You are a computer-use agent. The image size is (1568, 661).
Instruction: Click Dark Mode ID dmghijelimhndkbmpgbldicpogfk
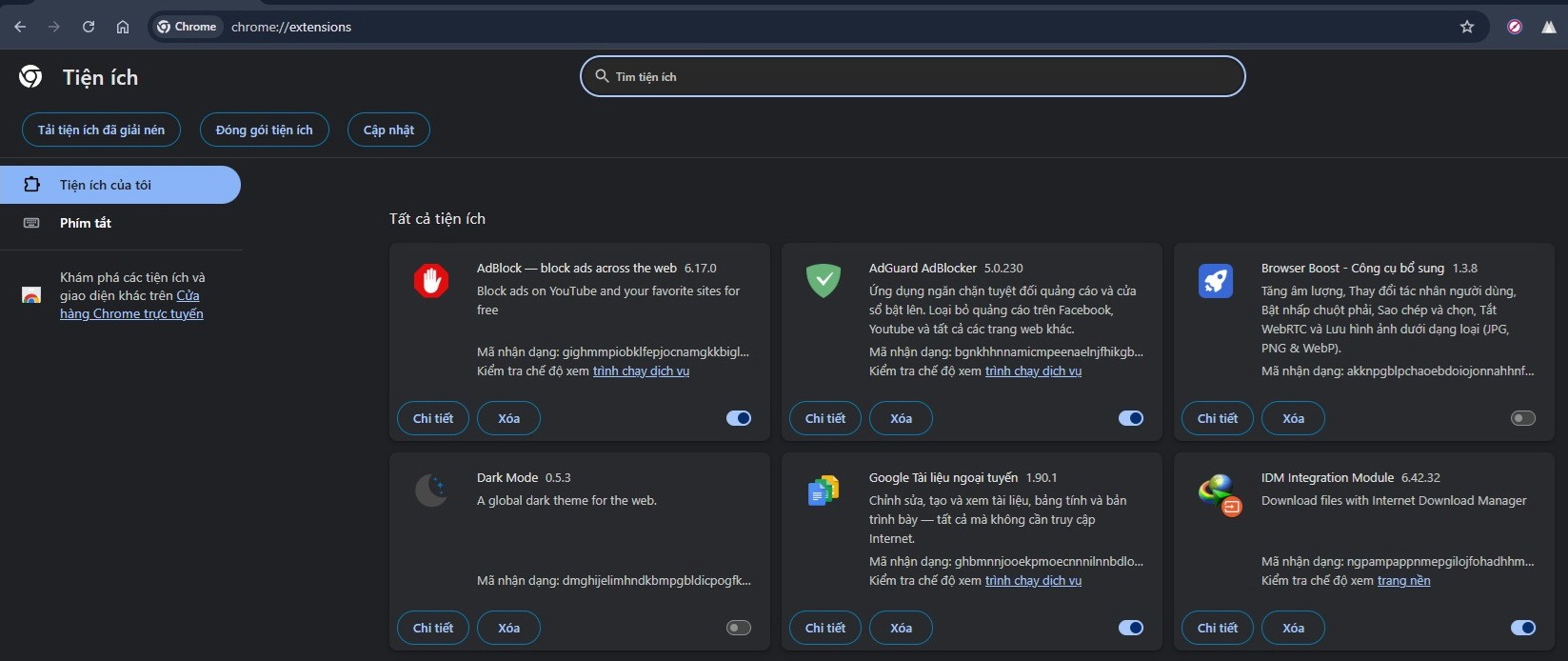pos(614,580)
